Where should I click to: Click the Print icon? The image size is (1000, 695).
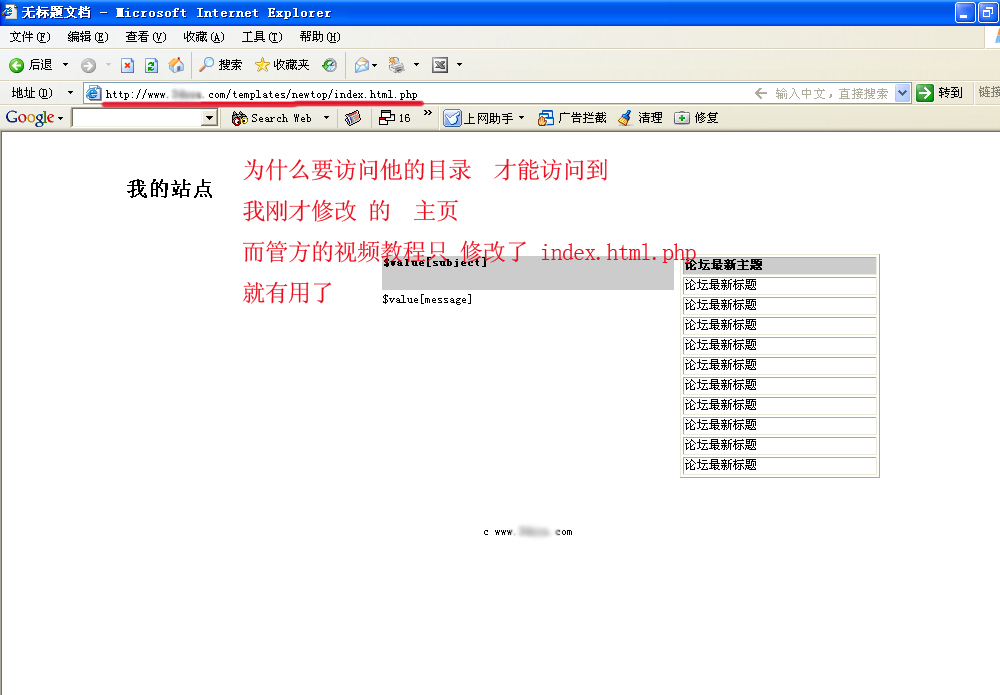pyautogui.click(x=397, y=65)
